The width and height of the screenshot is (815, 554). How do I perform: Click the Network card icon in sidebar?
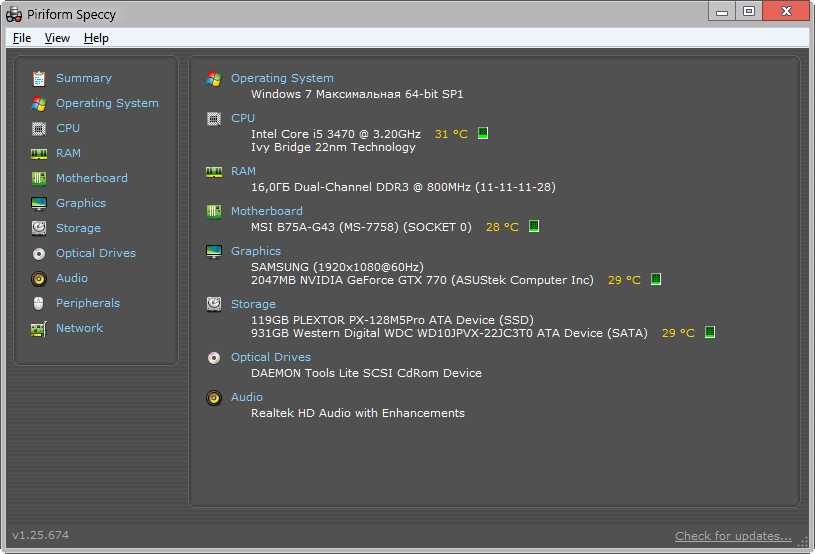[39, 328]
